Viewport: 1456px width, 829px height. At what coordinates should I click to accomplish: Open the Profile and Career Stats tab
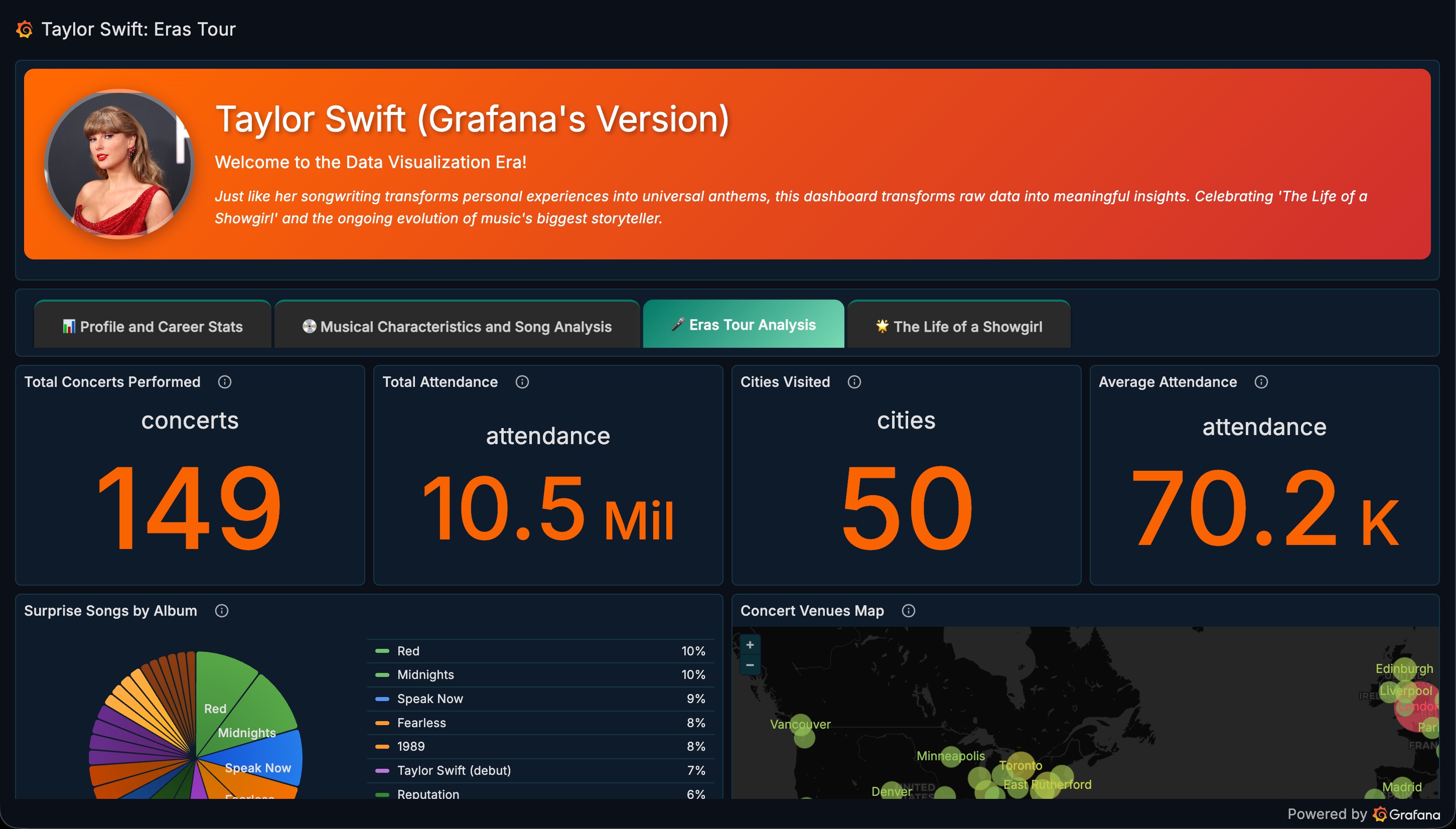(153, 326)
